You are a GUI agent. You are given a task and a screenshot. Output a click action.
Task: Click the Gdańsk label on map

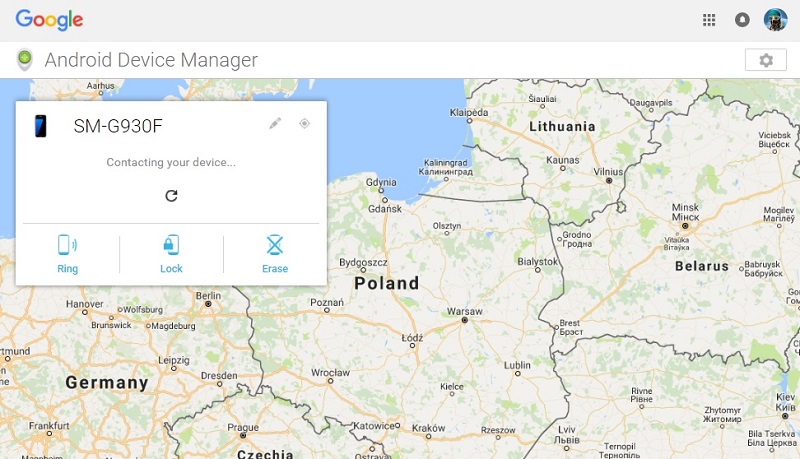[x=385, y=209]
